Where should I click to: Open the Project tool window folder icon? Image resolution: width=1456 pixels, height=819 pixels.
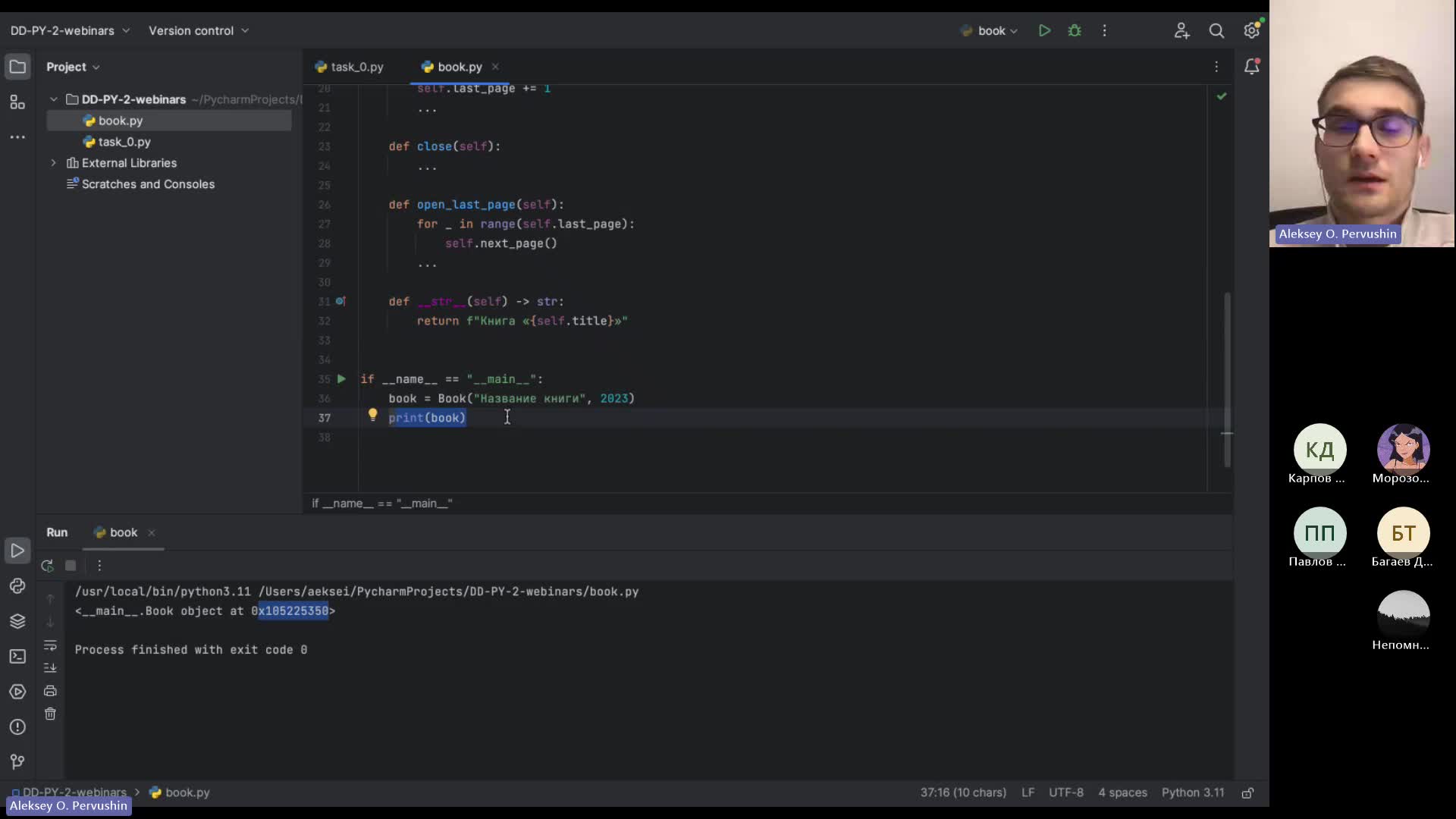pyautogui.click(x=17, y=67)
